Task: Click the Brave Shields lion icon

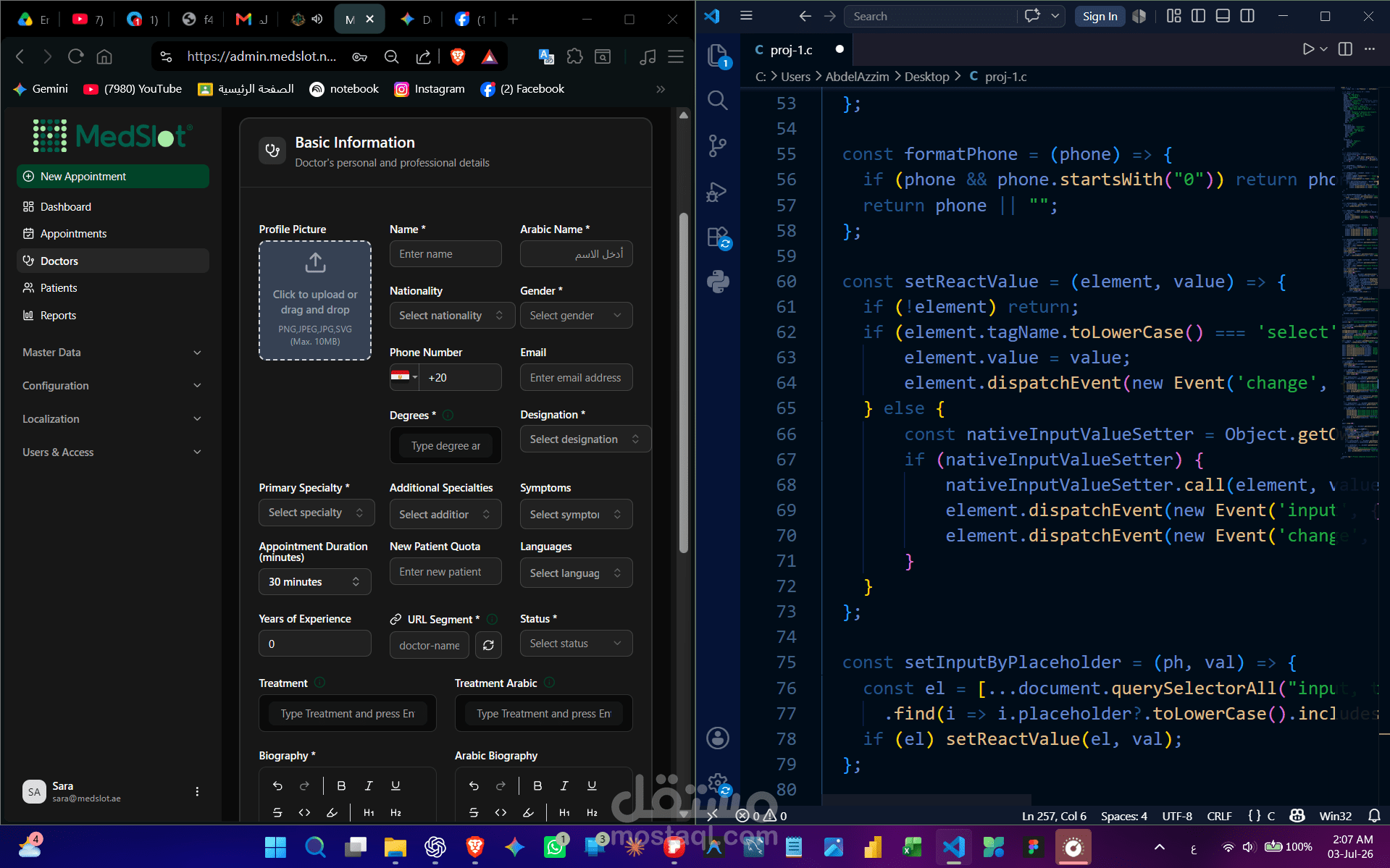Action: (458, 56)
